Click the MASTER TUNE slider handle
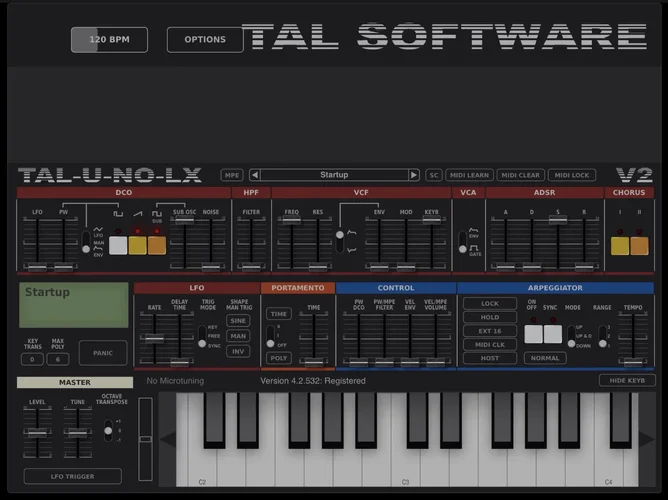Screen dimensions: 668x500 [x=78, y=433]
